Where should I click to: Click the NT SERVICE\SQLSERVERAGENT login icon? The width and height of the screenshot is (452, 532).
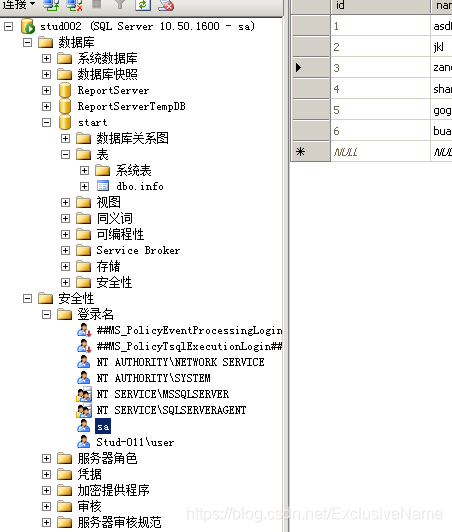tap(84, 410)
